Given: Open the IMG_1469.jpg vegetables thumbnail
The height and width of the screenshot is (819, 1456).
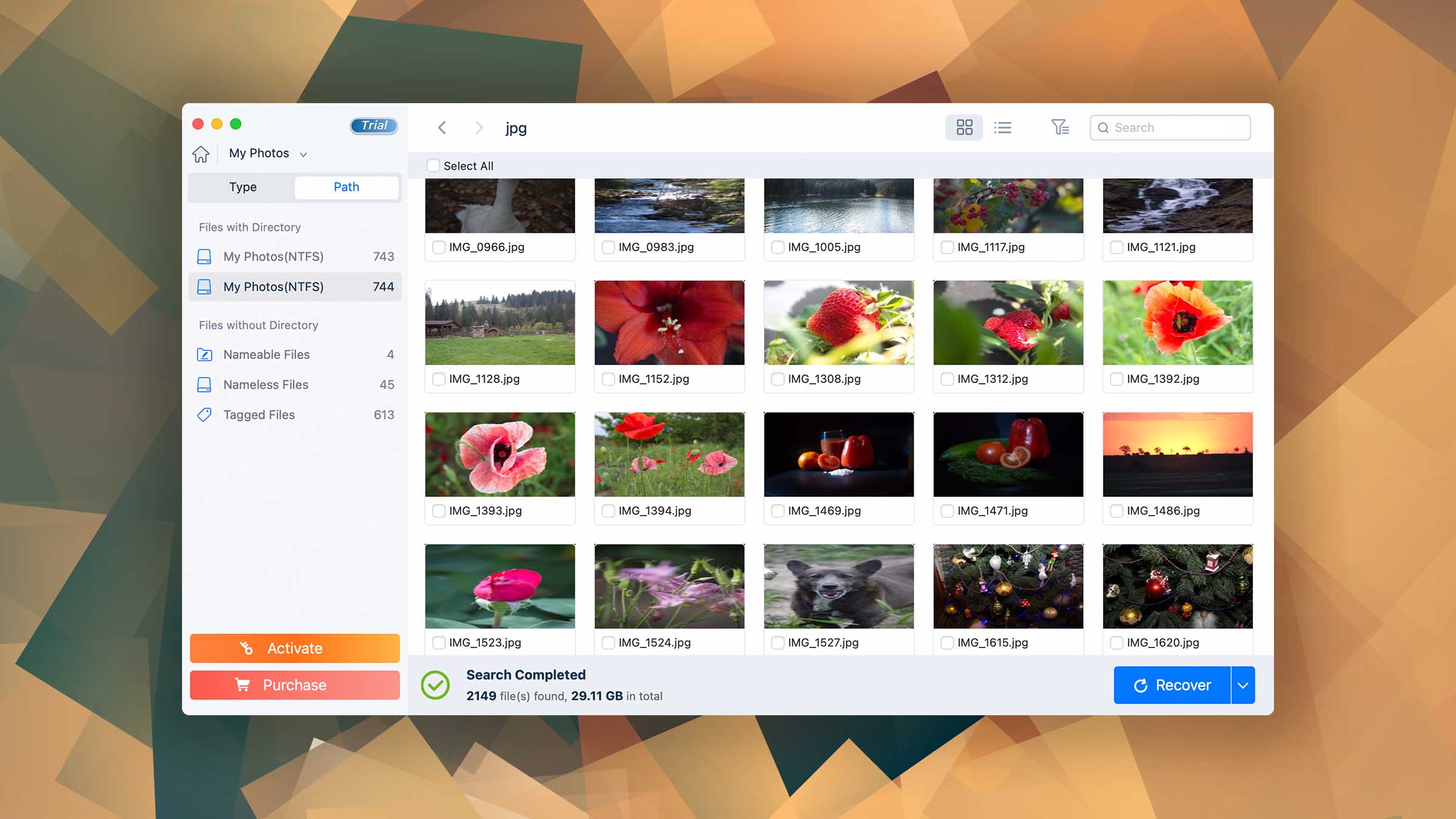Looking at the screenshot, I should [x=839, y=454].
